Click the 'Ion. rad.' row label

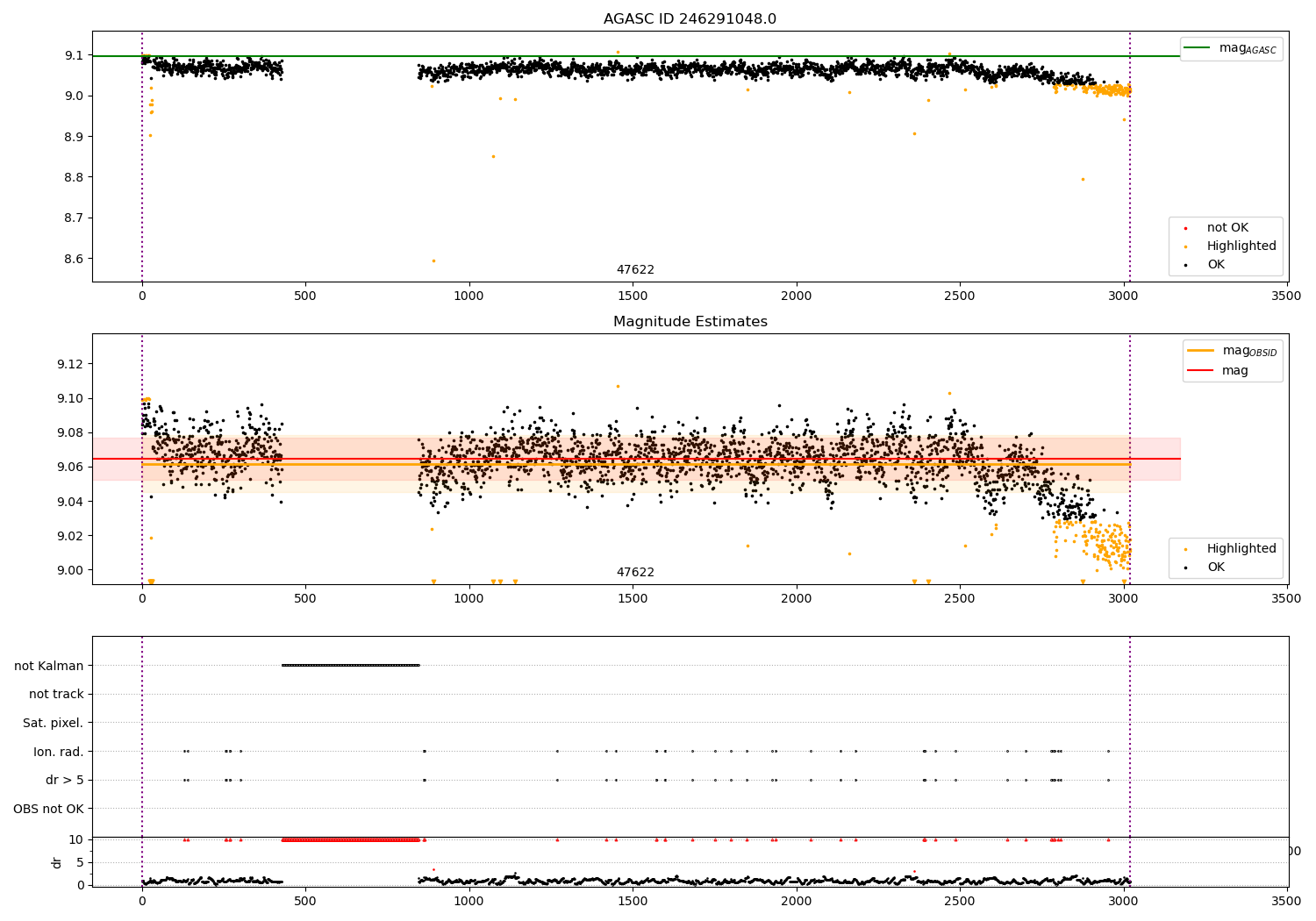(x=59, y=752)
